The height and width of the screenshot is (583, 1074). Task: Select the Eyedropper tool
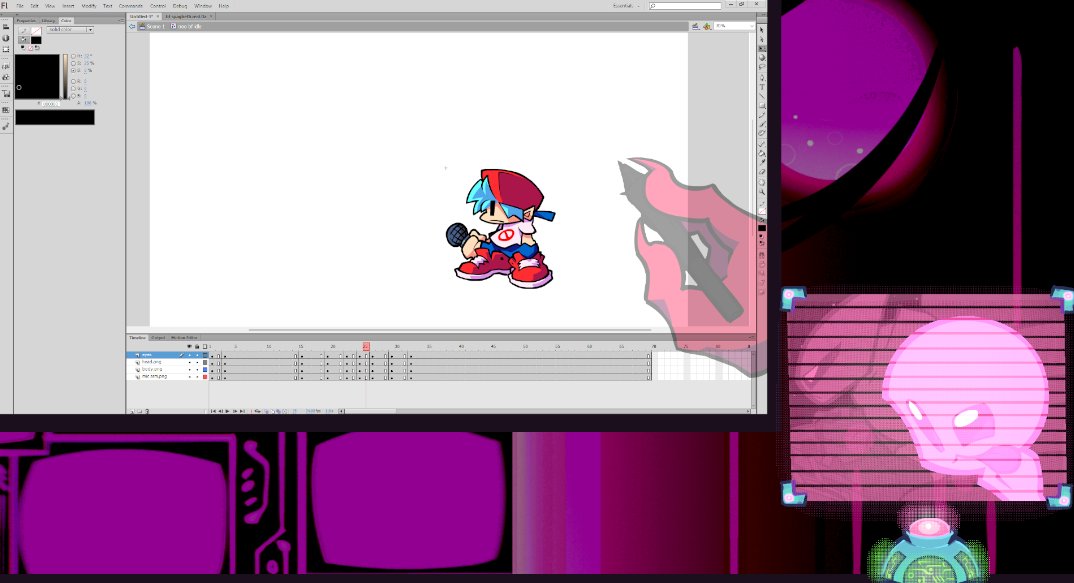click(761, 162)
